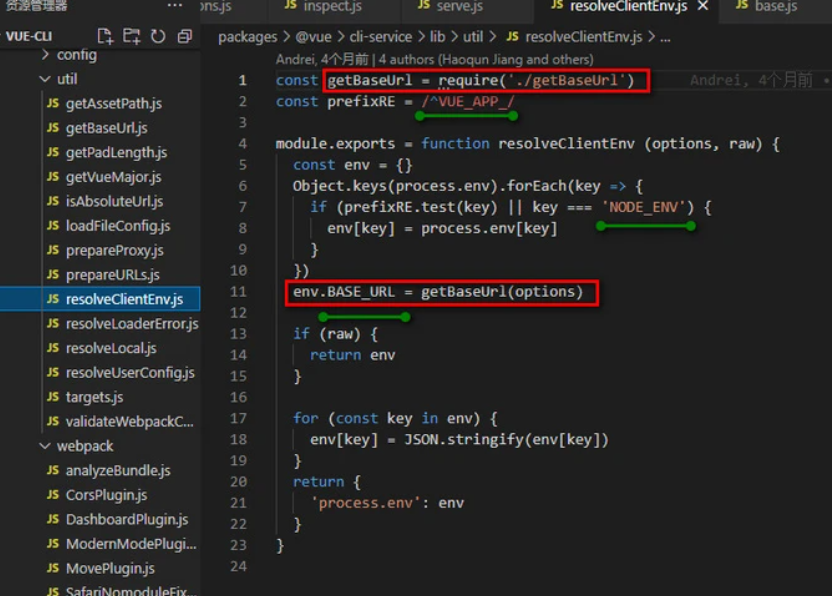Click the packages breadcrumb segment
This screenshot has height=596, width=832.
[247, 37]
